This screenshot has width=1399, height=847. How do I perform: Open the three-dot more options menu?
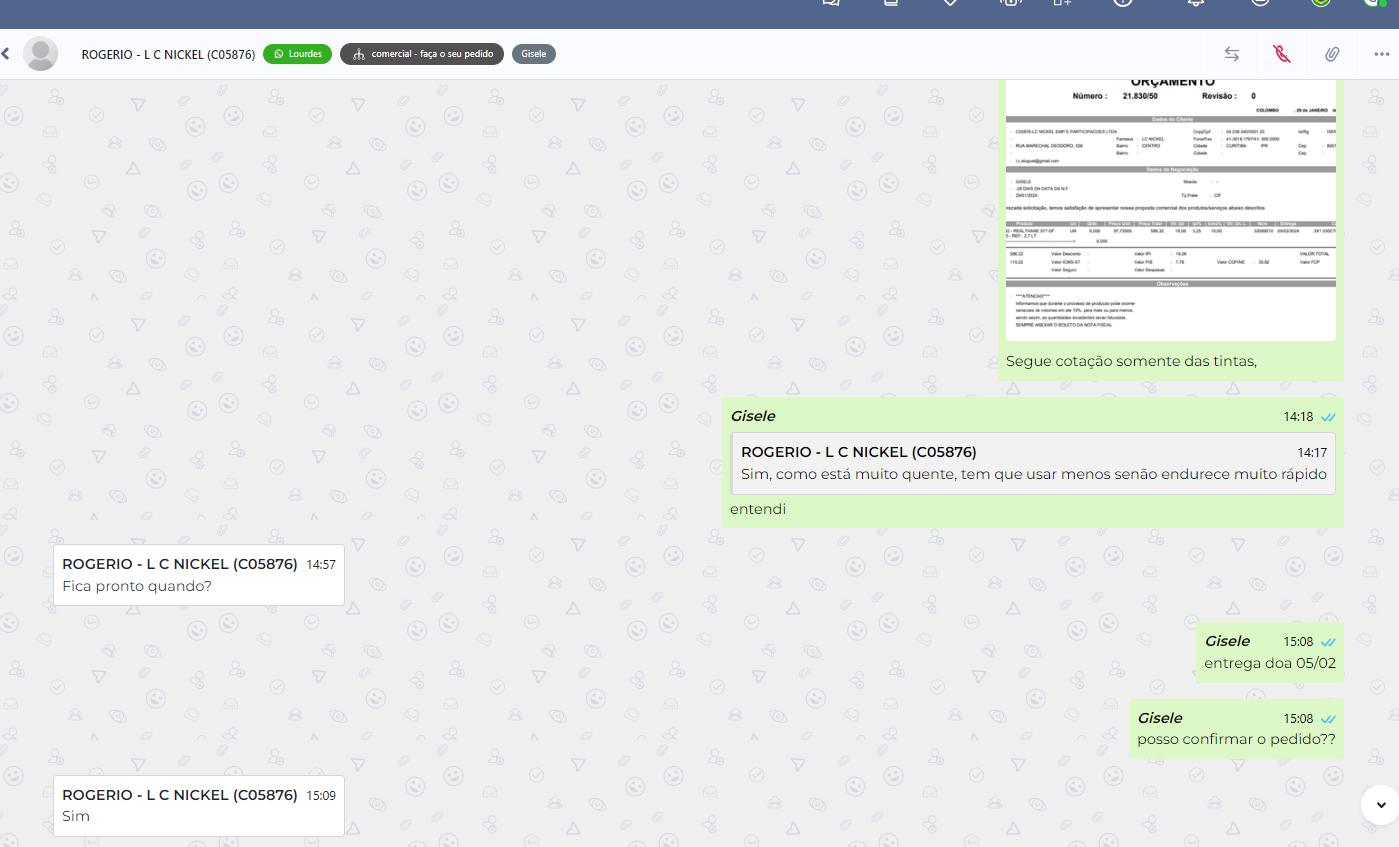coord(1381,54)
